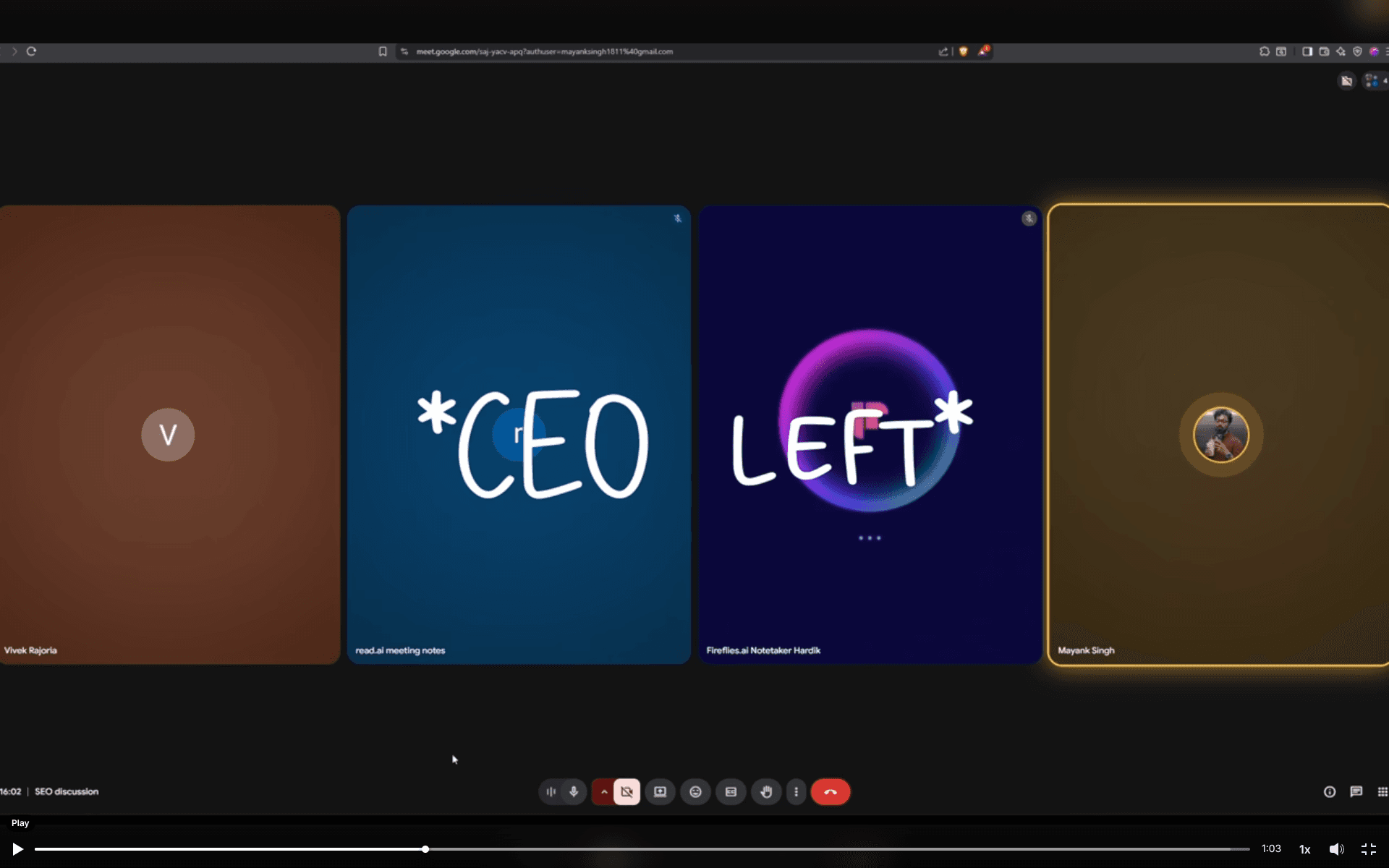Select the Vivek Rajoria participant tile
This screenshot has width=1389, height=868.
tap(169, 435)
